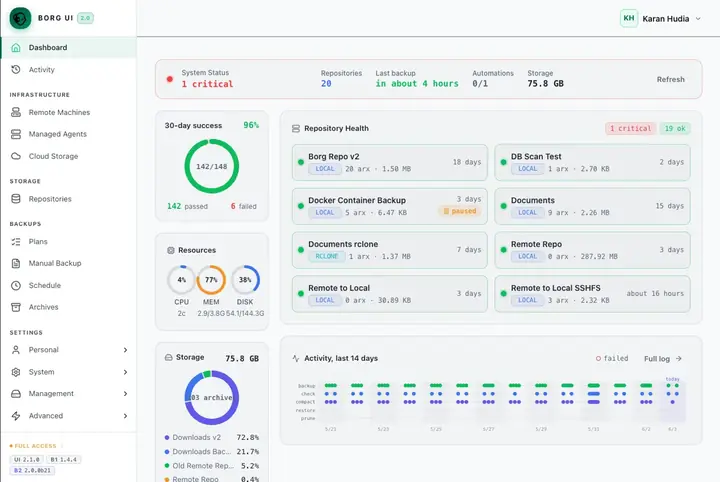Click the System gear icon
The height and width of the screenshot is (482, 720).
[x=16, y=372]
